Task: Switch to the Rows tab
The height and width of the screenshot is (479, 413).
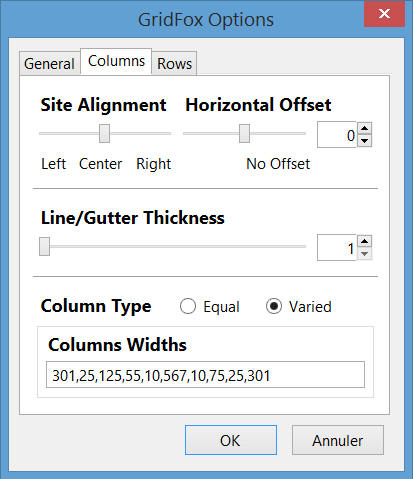Action: coord(174,63)
